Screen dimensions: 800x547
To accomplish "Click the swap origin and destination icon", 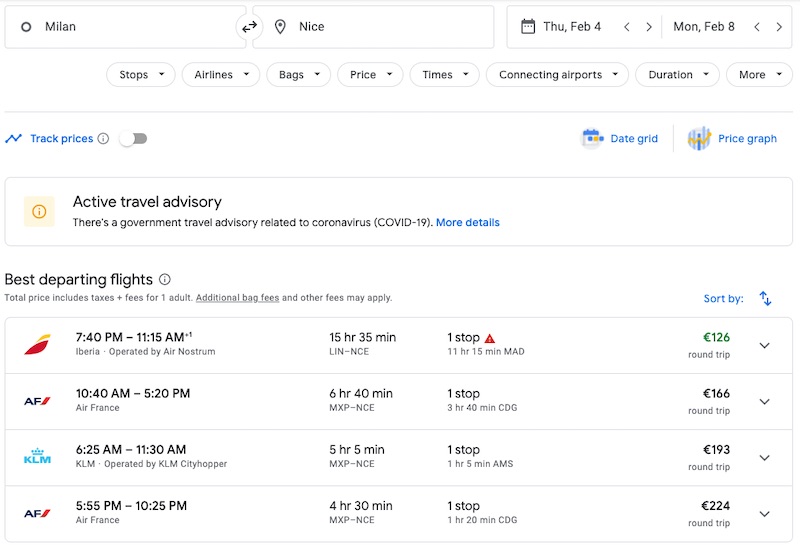I will (249, 27).
